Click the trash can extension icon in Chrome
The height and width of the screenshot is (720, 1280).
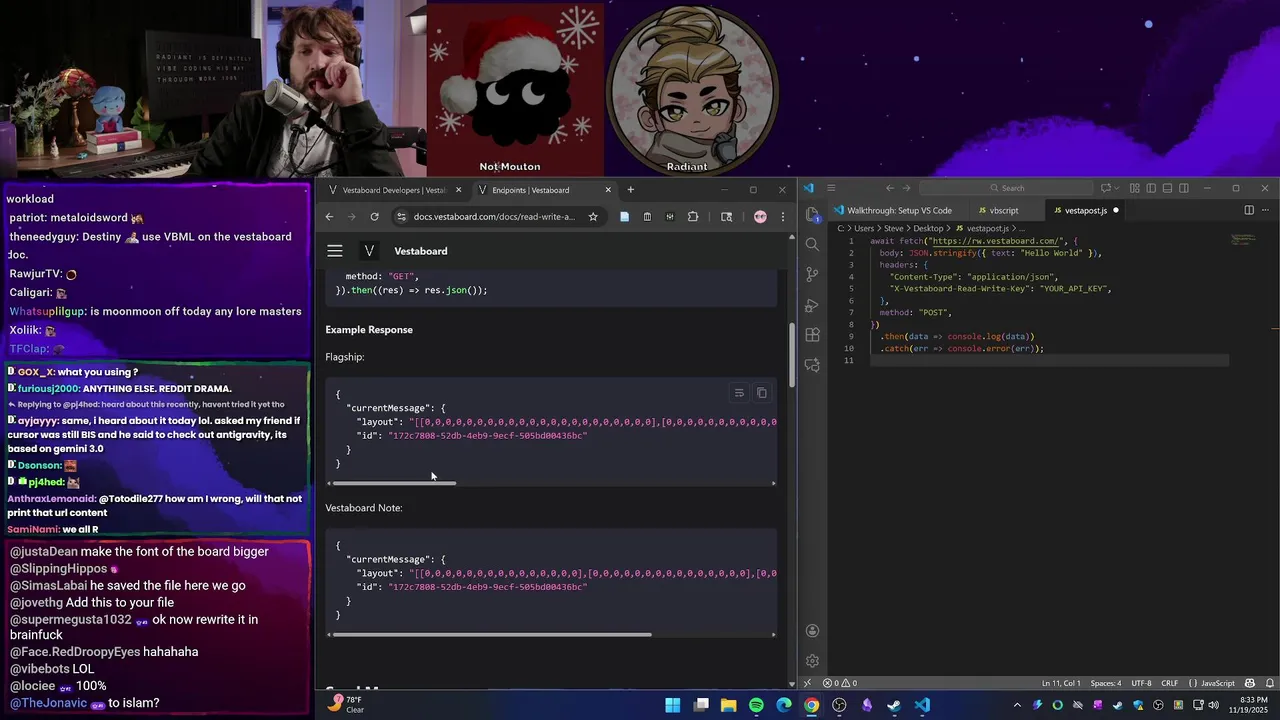pyautogui.click(x=647, y=217)
